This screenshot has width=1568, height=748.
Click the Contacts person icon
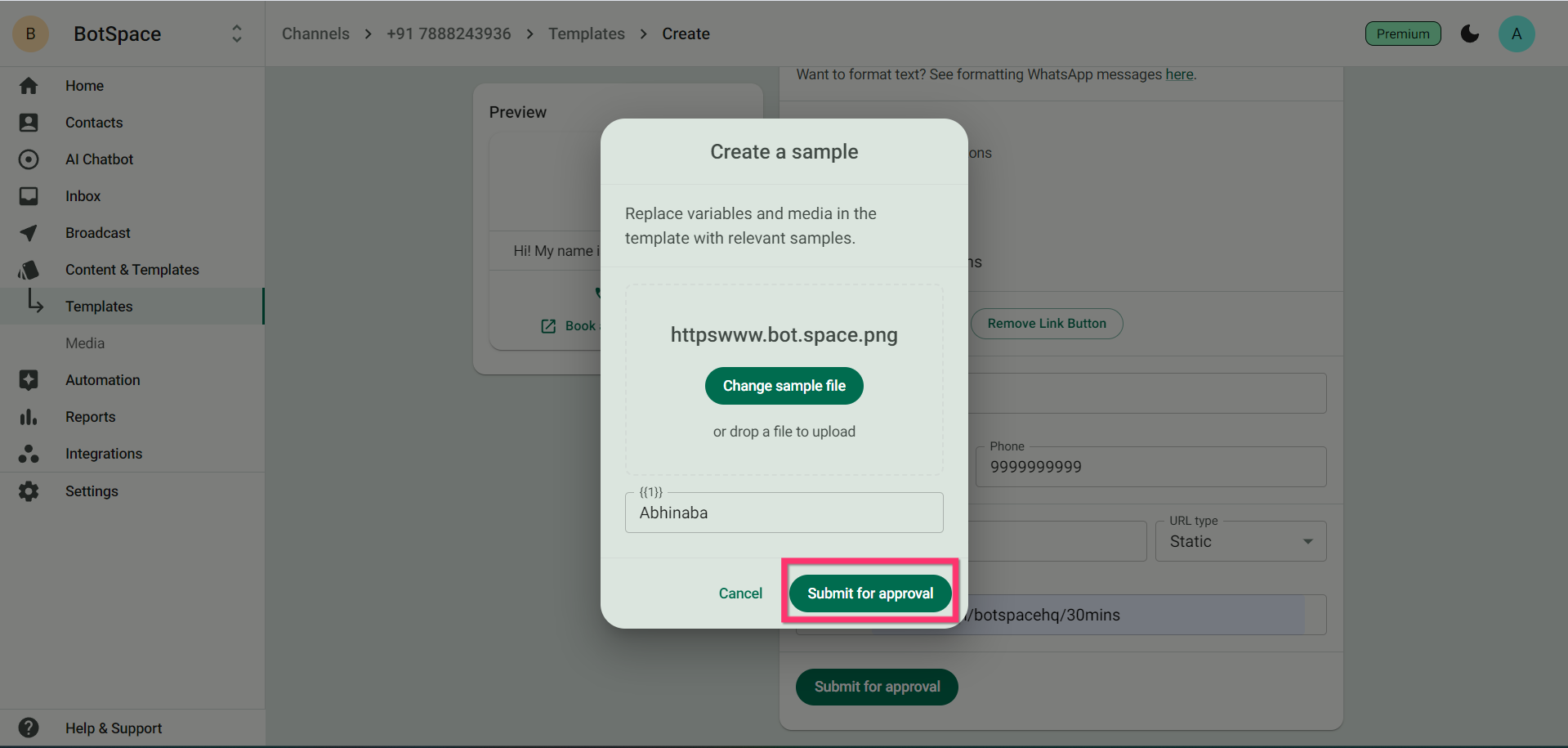click(29, 123)
